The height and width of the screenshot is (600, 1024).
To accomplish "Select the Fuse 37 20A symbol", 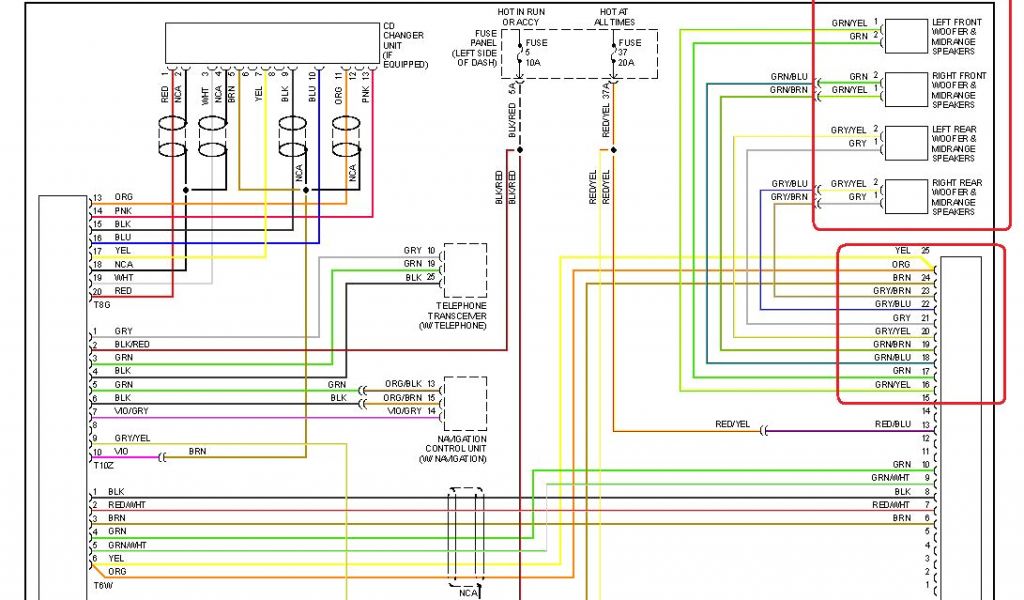I will click(x=615, y=56).
